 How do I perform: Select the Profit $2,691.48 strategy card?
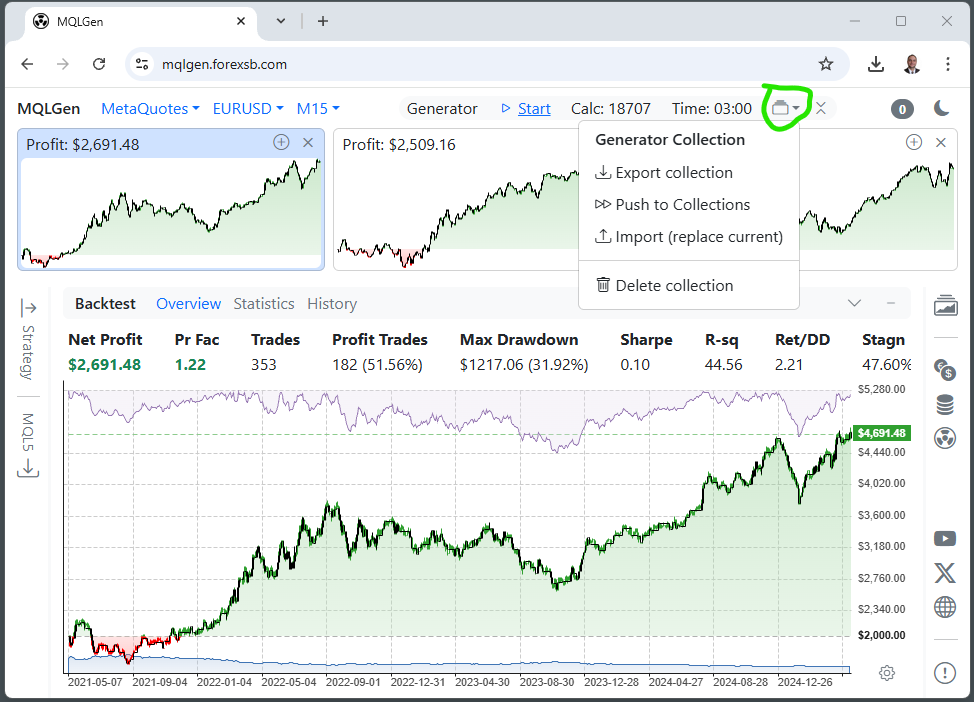pyautogui.click(x=171, y=199)
